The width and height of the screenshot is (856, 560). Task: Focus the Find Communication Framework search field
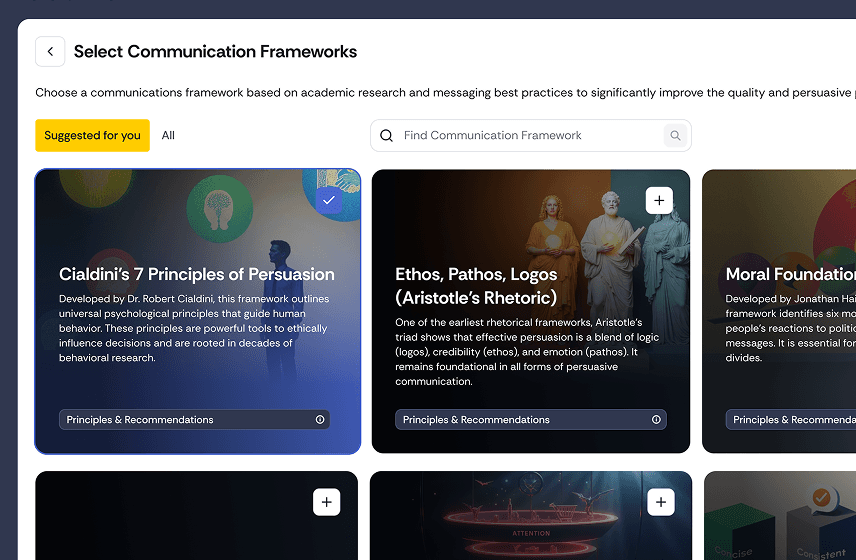[531, 135]
